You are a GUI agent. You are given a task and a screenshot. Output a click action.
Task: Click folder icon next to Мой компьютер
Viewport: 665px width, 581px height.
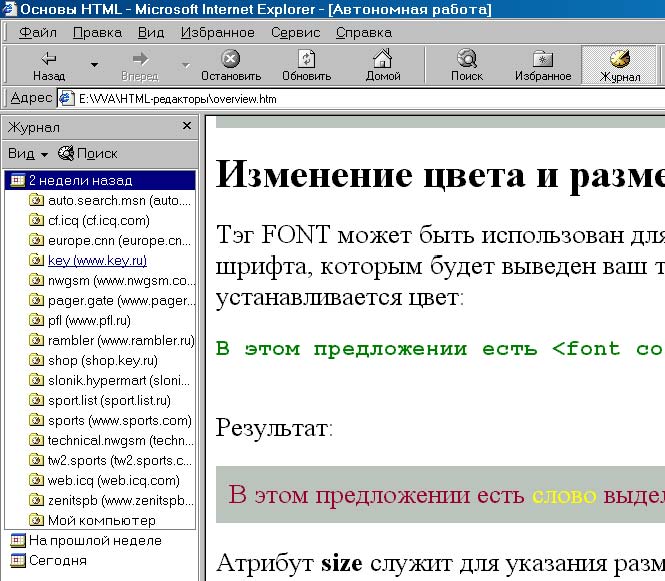click(x=36, y=520)
